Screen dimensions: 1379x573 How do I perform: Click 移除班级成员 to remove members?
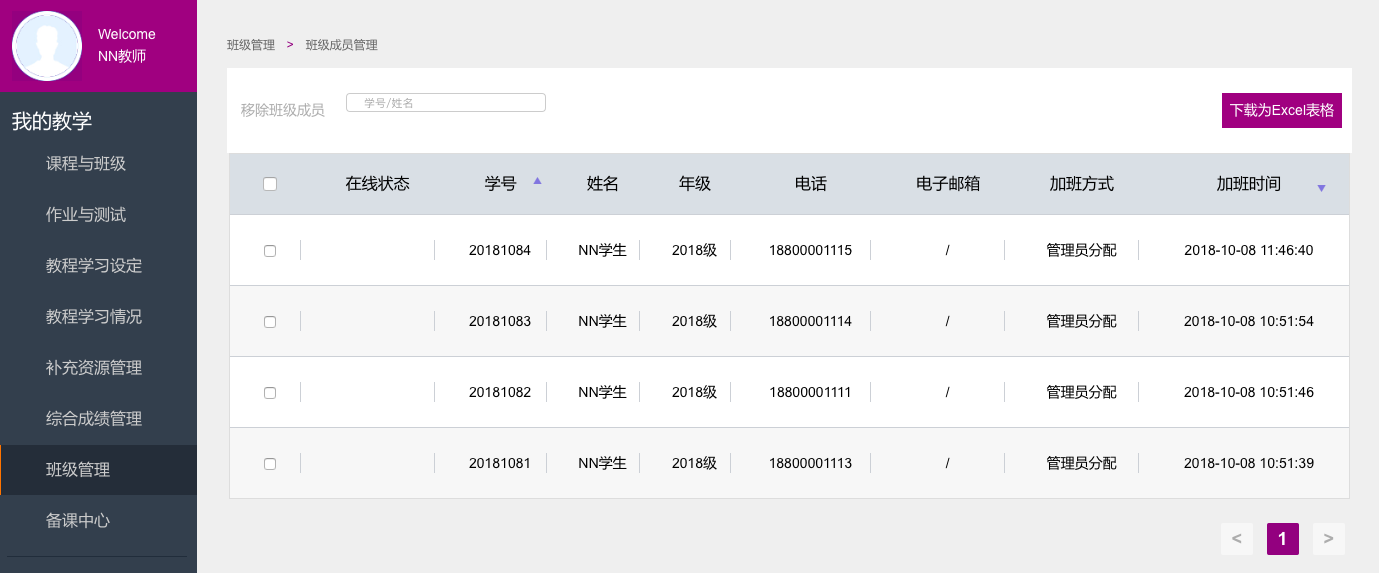pos(283,110)
